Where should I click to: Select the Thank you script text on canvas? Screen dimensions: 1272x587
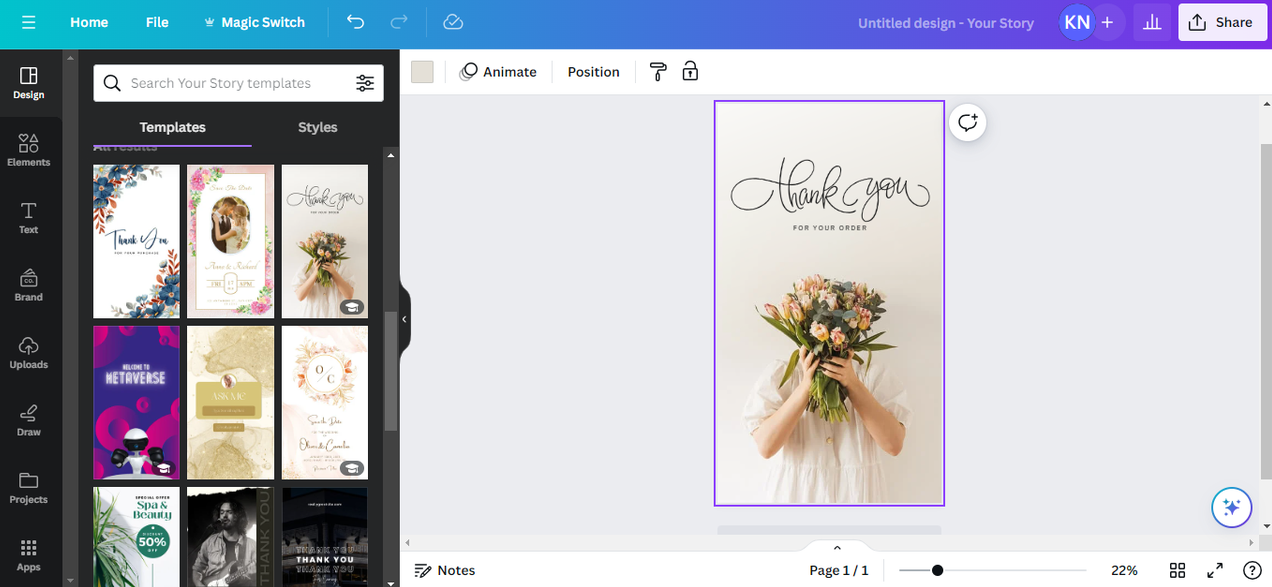[x=829, y=189]
